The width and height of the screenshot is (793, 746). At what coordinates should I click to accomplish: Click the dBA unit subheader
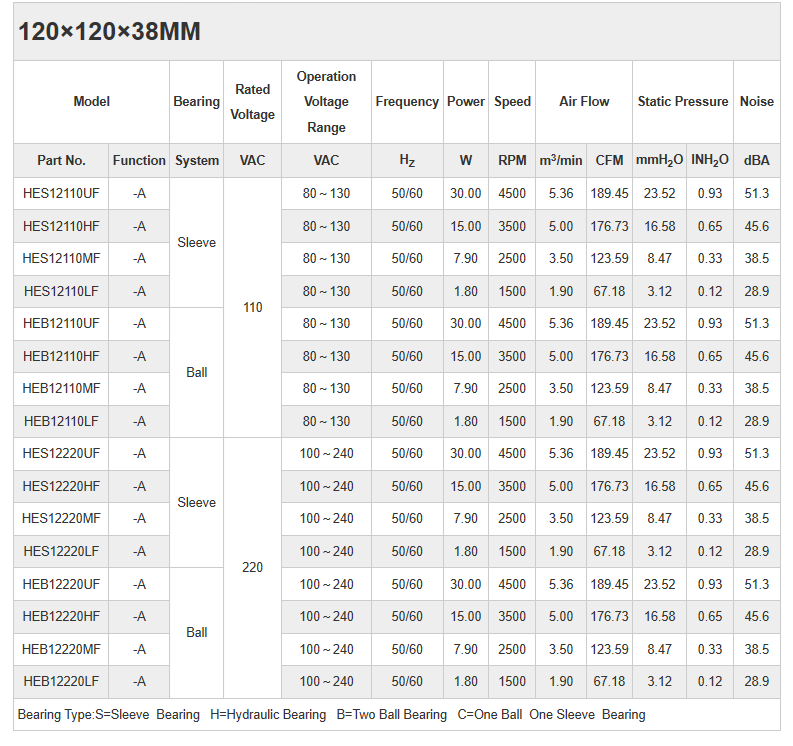pyautogui.click(x=756, y=160)
